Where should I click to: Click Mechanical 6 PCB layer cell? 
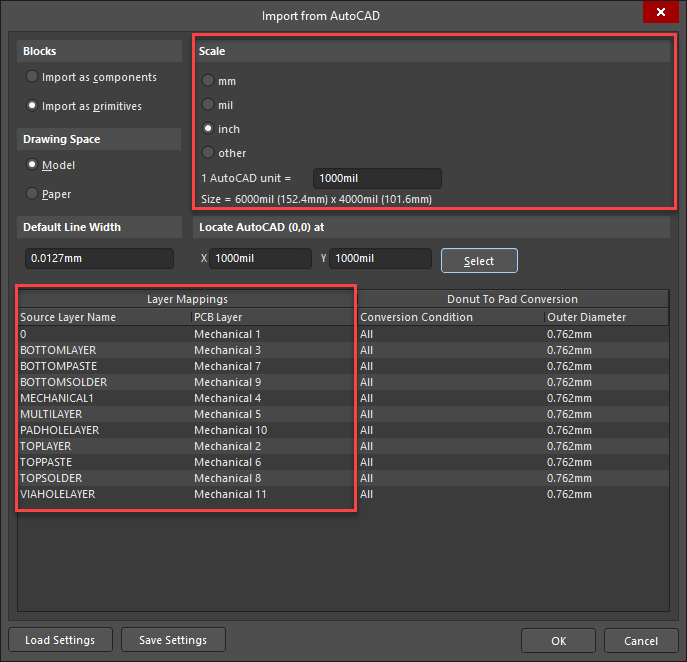point(272,462)
